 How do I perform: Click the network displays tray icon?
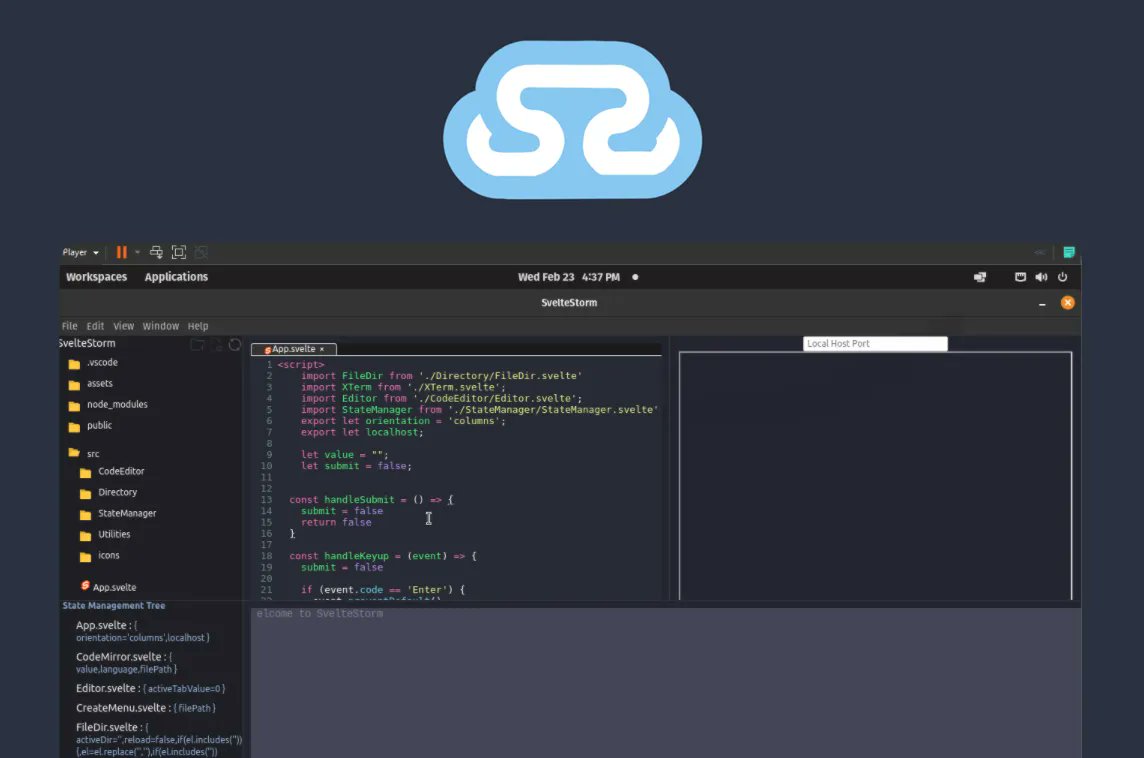980,277
